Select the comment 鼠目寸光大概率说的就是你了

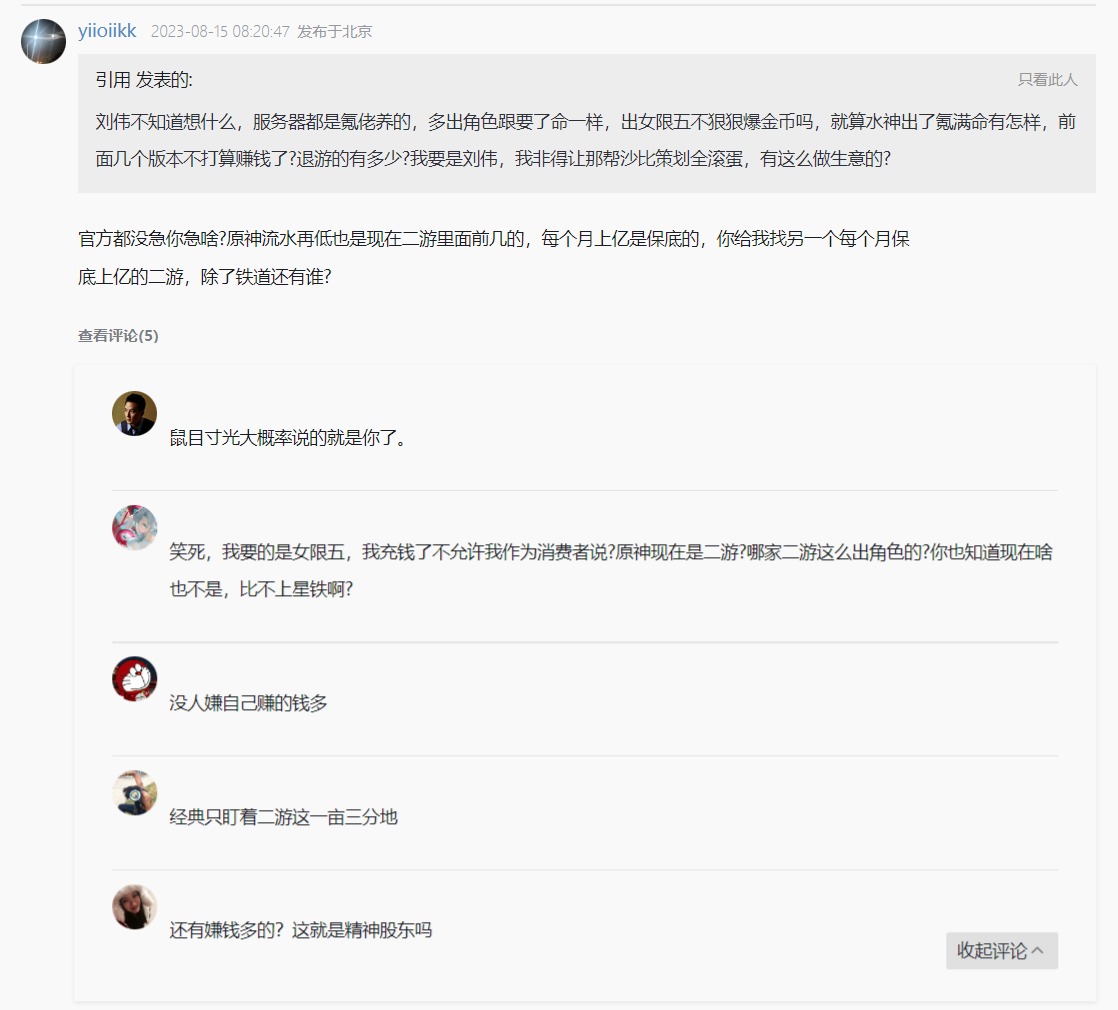pos(287,438)
